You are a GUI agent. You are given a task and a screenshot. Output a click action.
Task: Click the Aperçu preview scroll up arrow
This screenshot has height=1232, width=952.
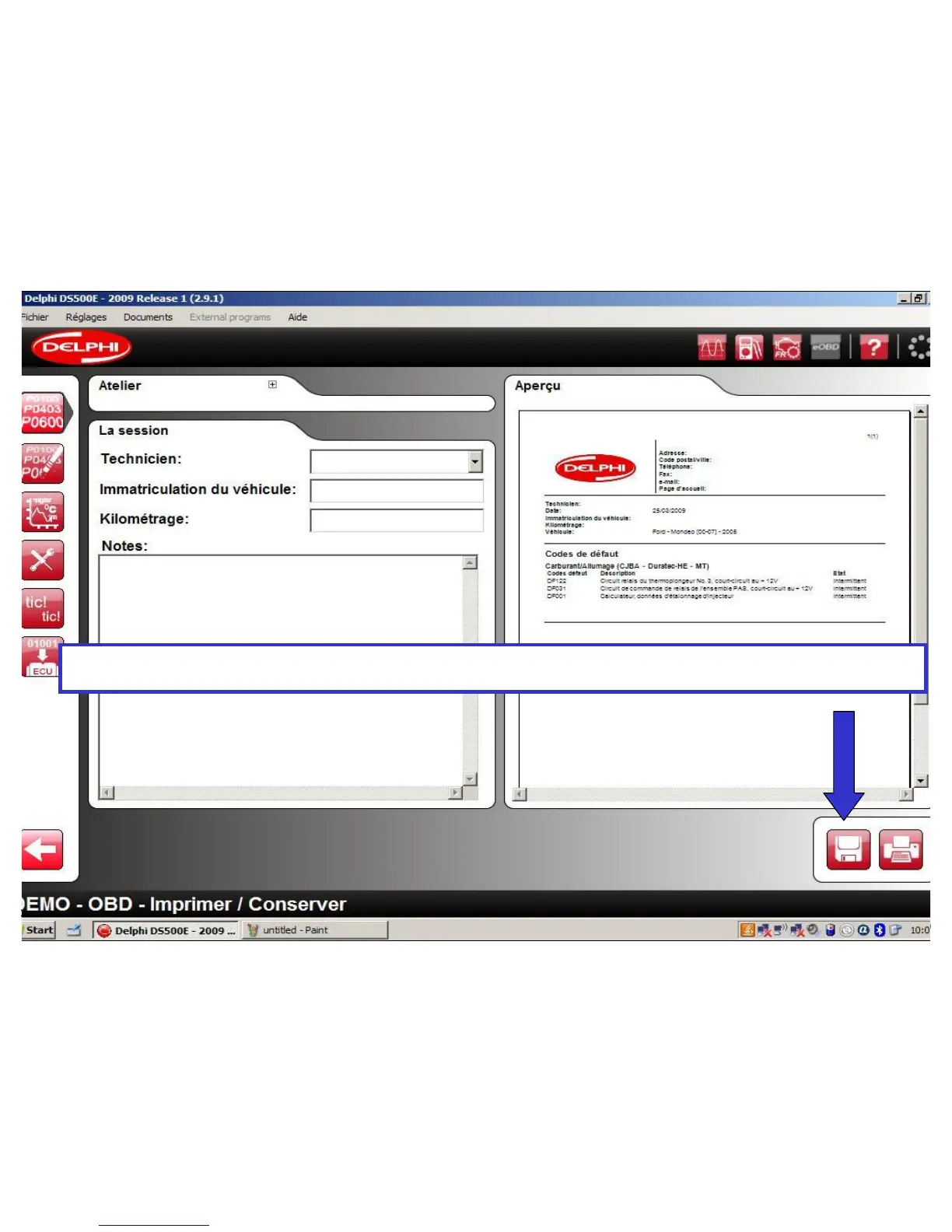point(921,411)
